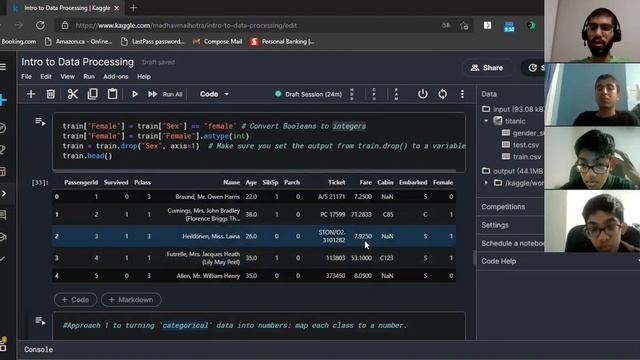This screenshot has height=360, width=640.
Task: Run the current cell with the play icon
Action: pyautogui.click(x=135, y=94)
